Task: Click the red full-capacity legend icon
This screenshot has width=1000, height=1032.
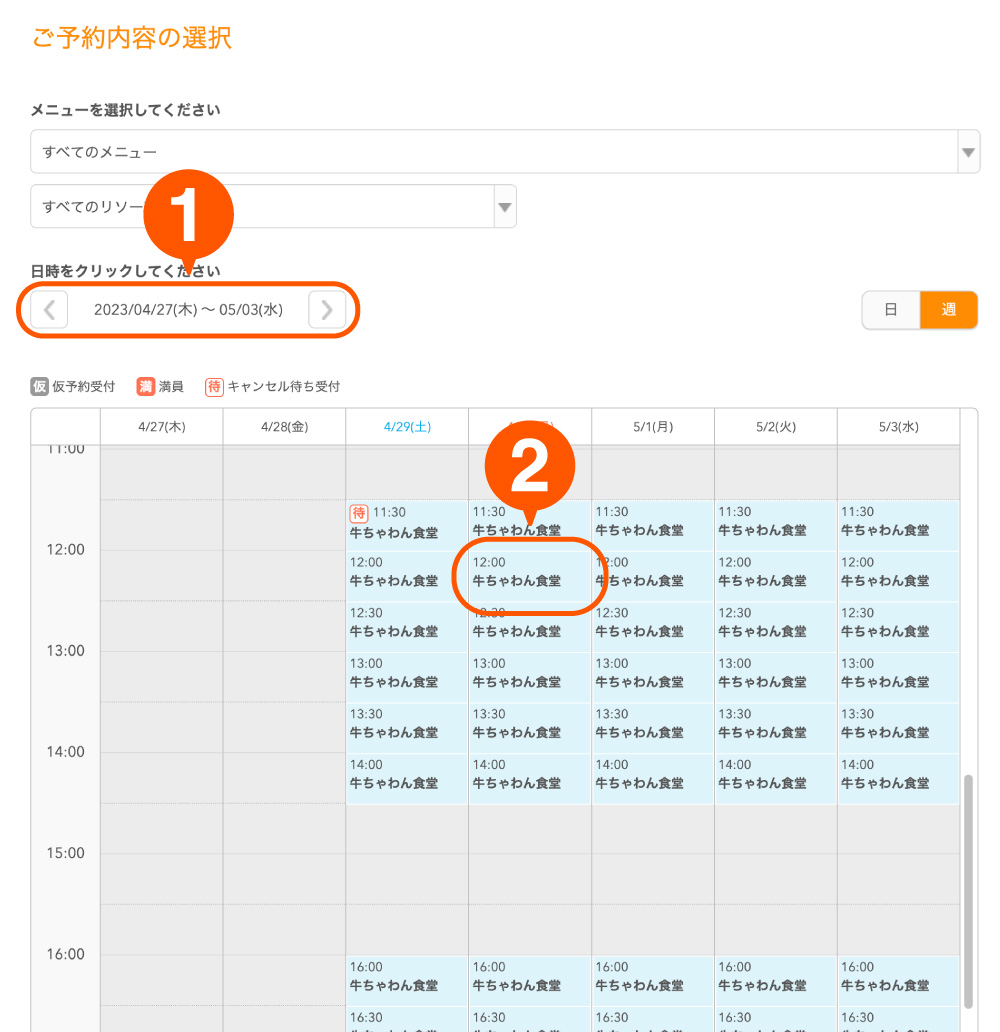Action: tap(145, 386)
